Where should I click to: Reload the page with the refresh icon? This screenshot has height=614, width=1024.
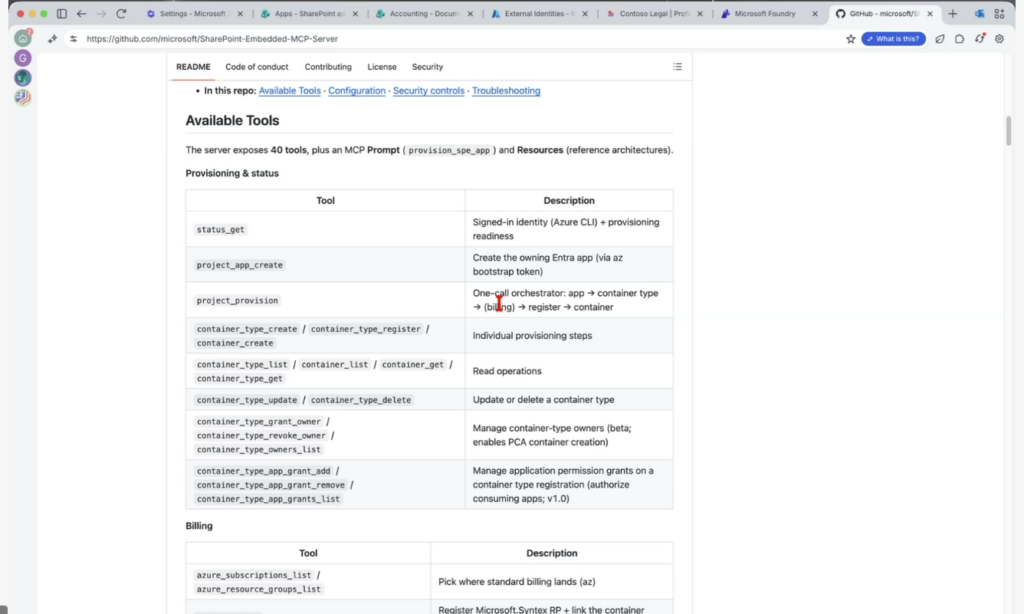(x=121, y=13)
